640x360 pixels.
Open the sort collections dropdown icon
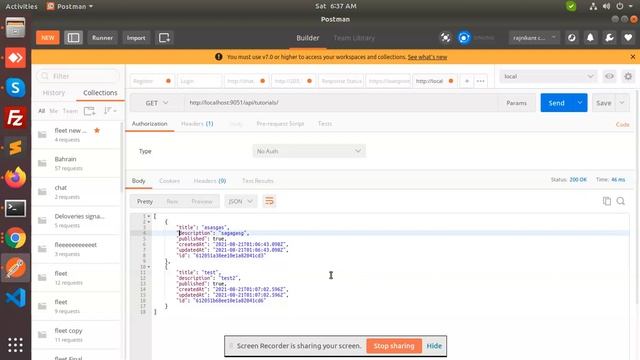pos(110,111)
